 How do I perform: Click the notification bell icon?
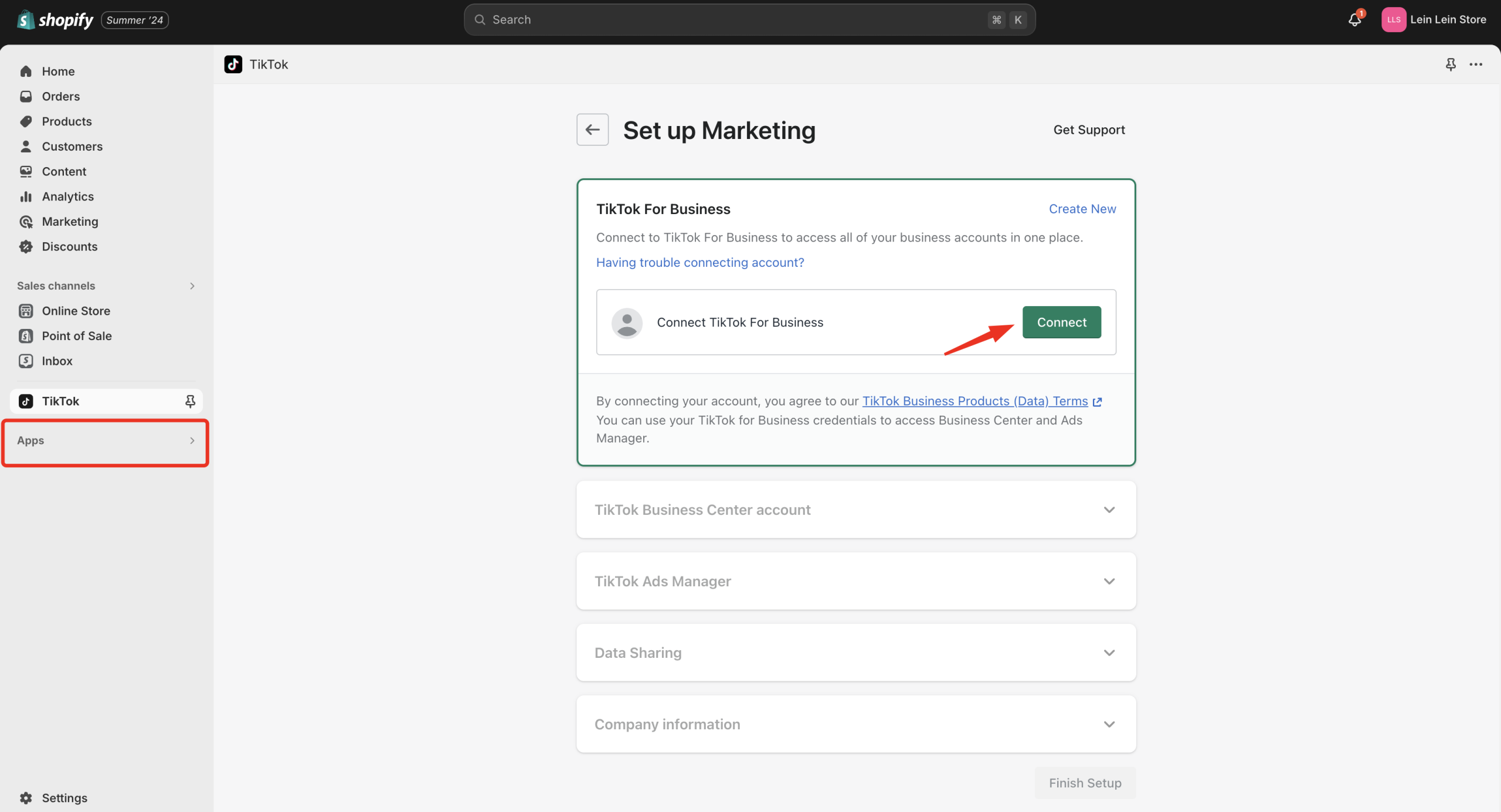click(1354, 20)
